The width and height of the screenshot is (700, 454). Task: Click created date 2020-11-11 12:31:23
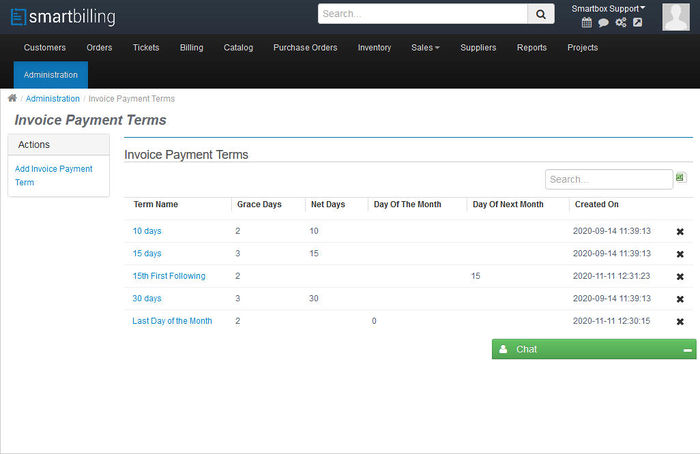click(x=612, y=276)
